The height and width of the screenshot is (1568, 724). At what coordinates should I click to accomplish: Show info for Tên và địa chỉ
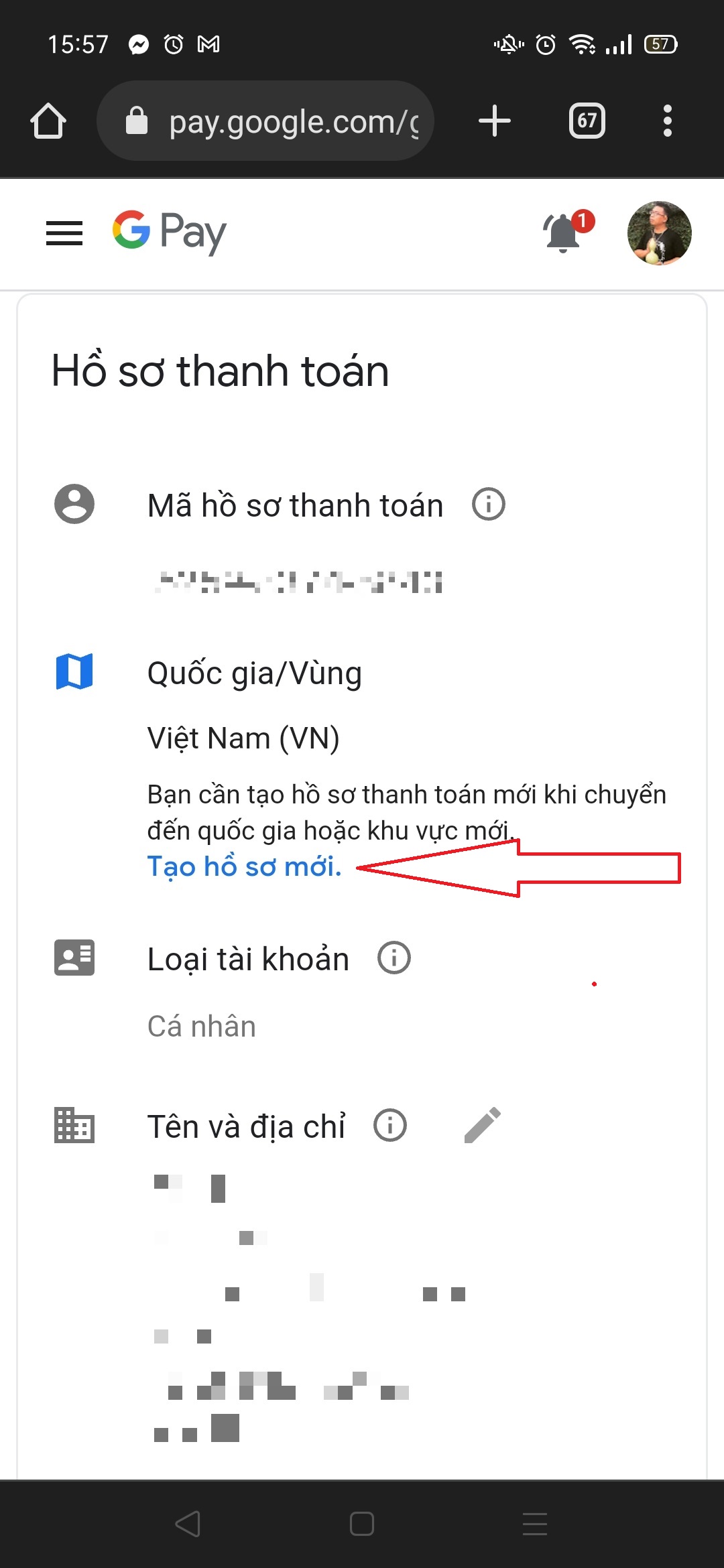(390, 1125)
